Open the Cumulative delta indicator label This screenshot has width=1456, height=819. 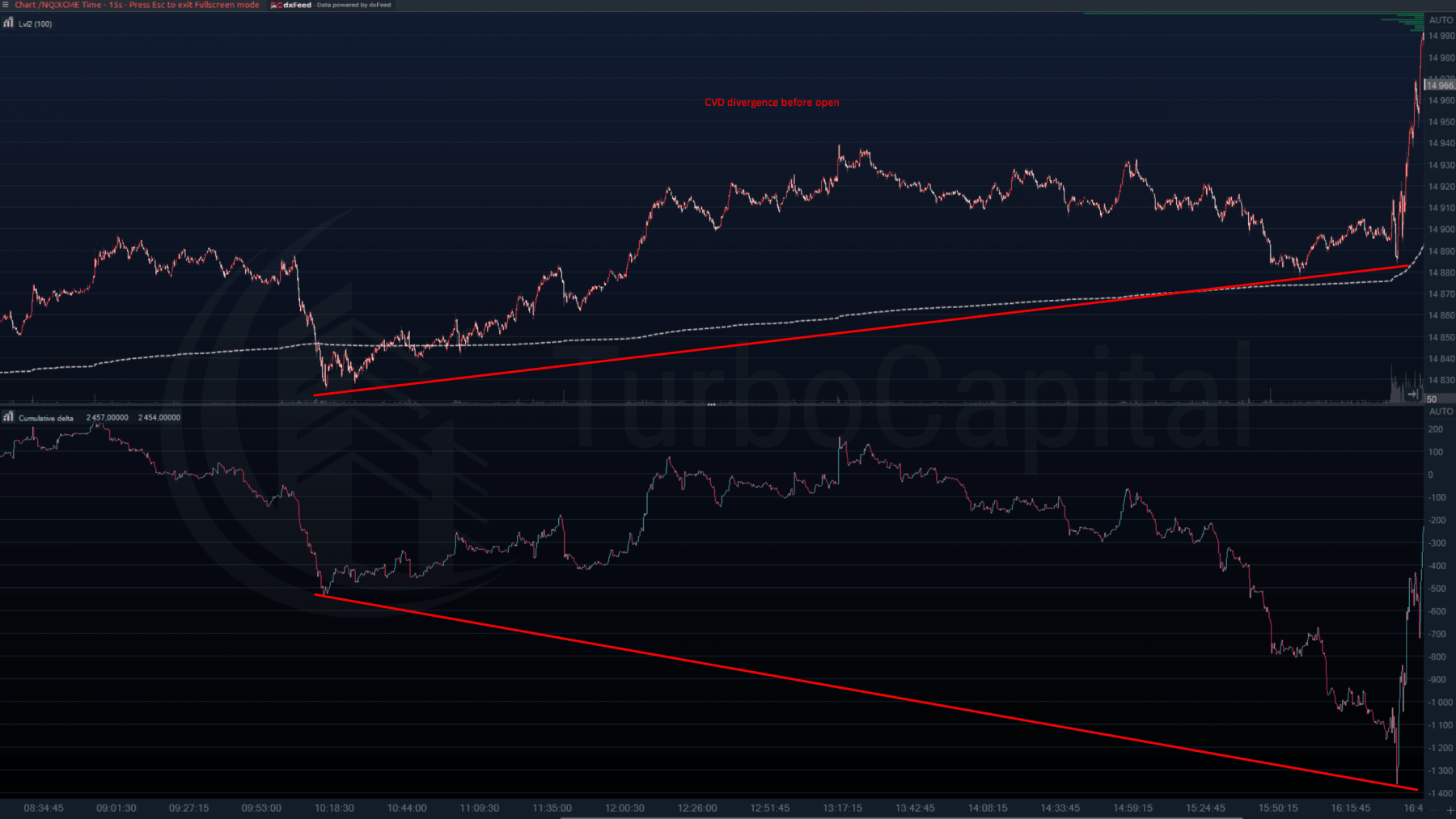[46, 418]
